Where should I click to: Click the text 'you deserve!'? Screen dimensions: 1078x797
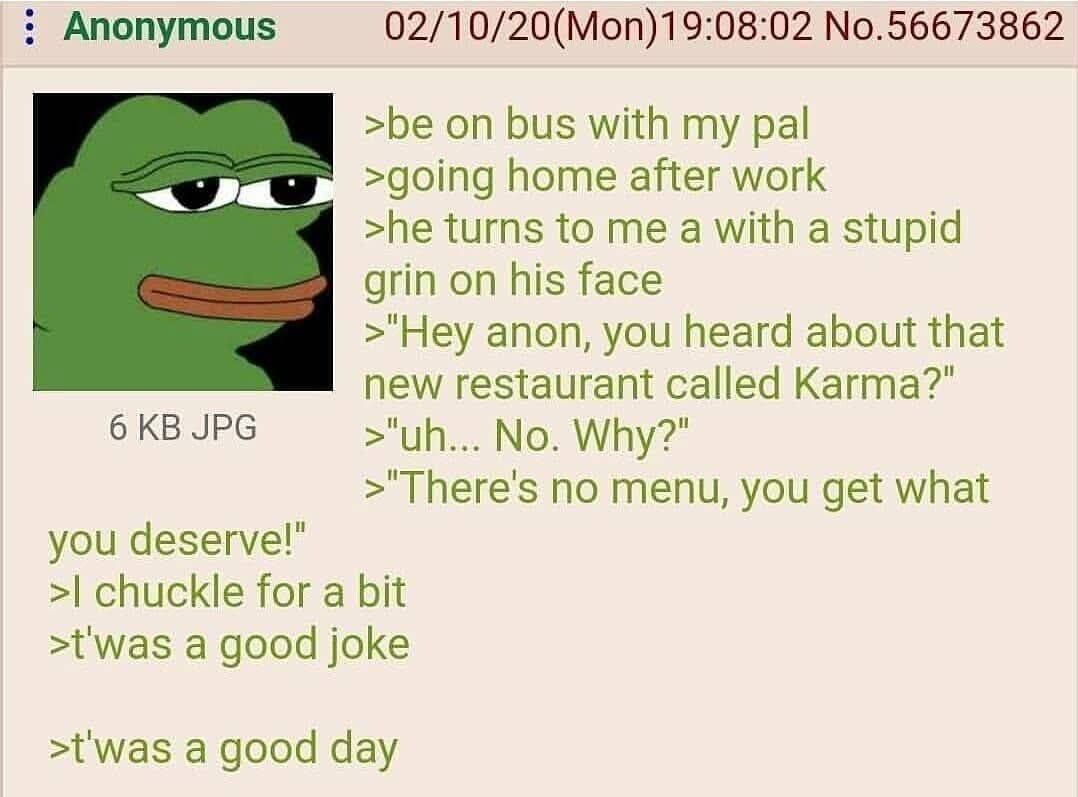tap(177, 541)
